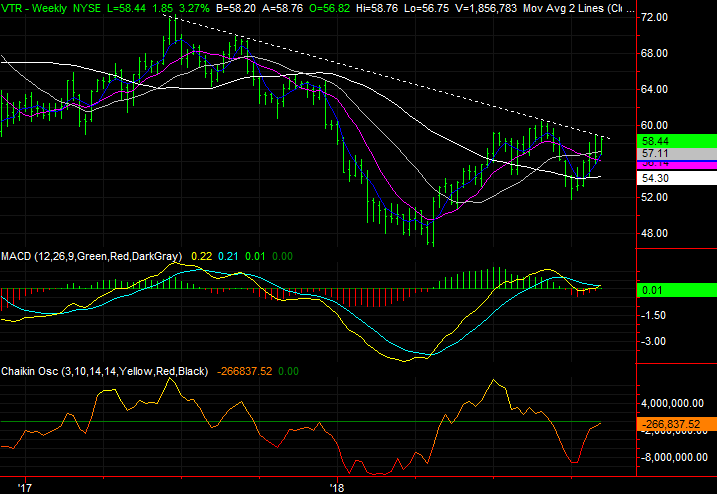Click the -266837.52 Chaikin value in header
717x494 pixels.
coord(244,371)
